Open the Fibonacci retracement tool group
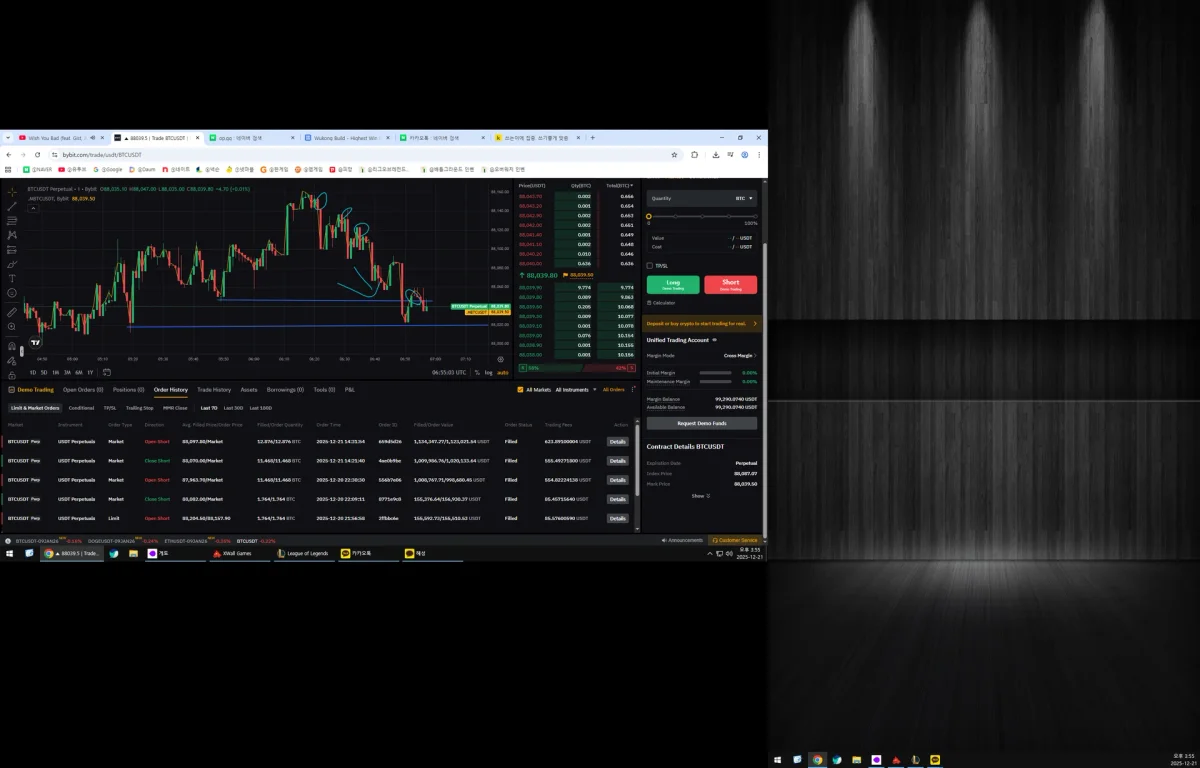 pyautogui.click(x=12, y=220)
